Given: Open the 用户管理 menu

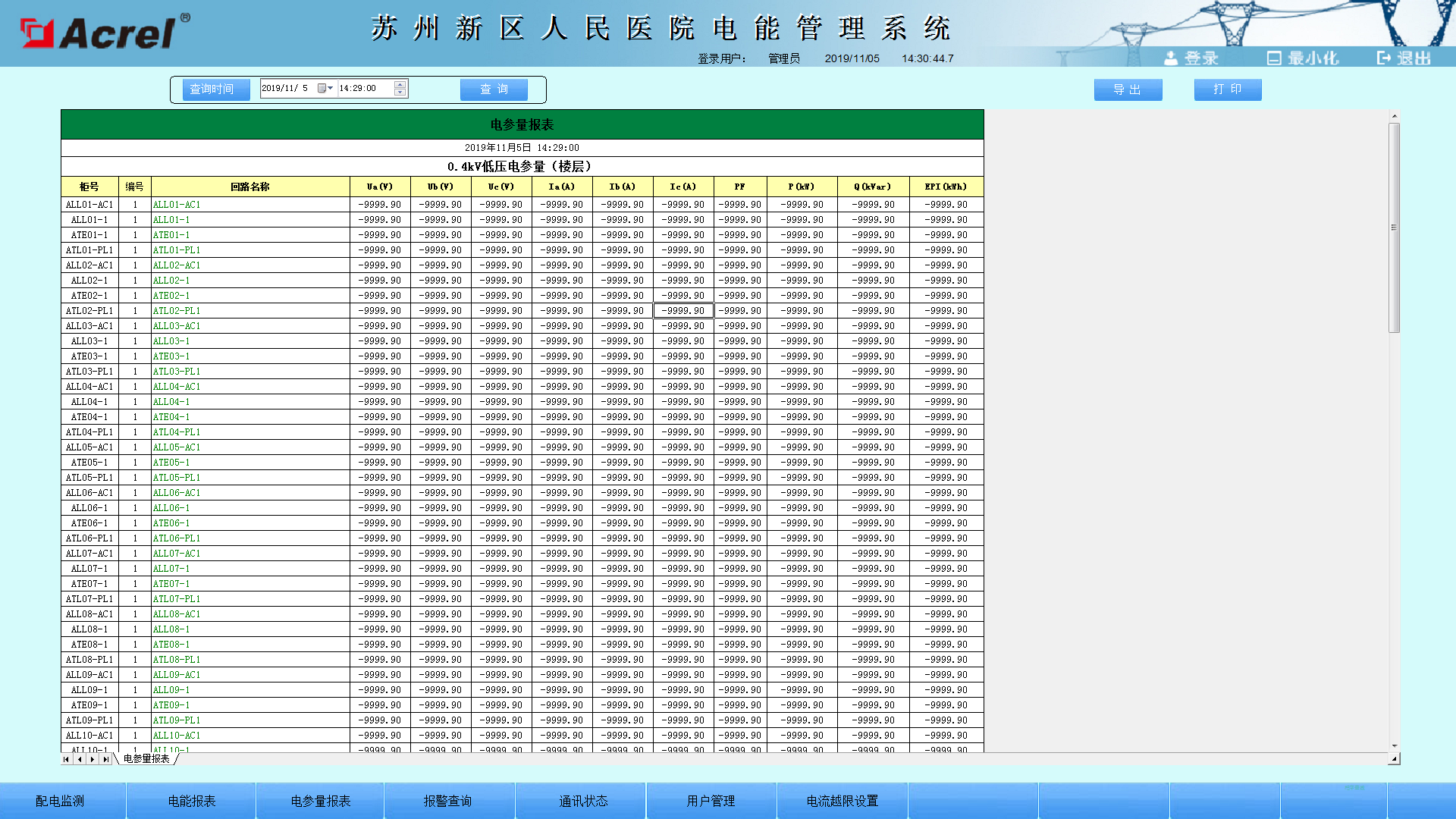Looking at the screenshot, I should pyautogui.click(x=711, y=801).
